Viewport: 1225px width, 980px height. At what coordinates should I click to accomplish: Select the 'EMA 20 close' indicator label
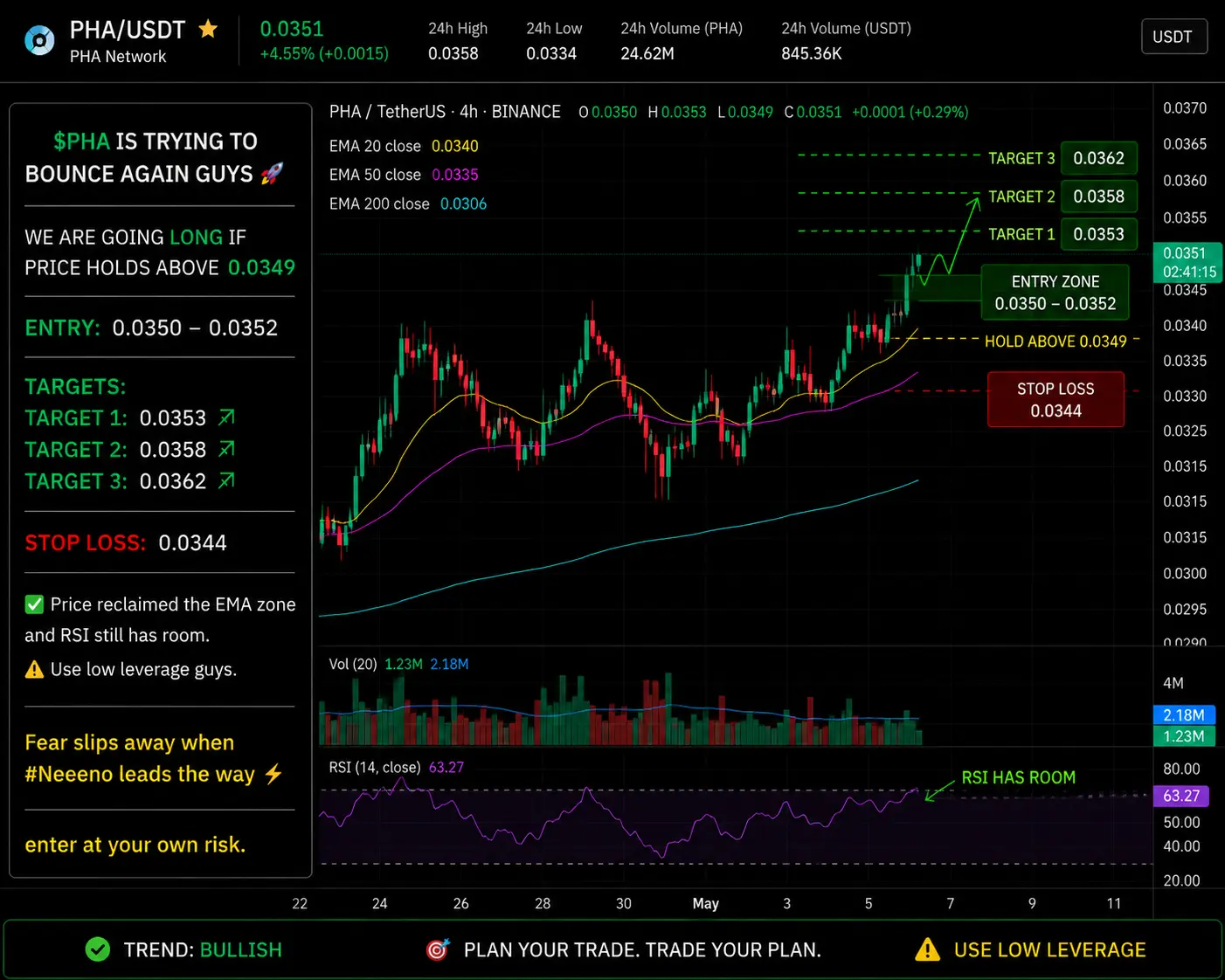[x=375, y=146]
